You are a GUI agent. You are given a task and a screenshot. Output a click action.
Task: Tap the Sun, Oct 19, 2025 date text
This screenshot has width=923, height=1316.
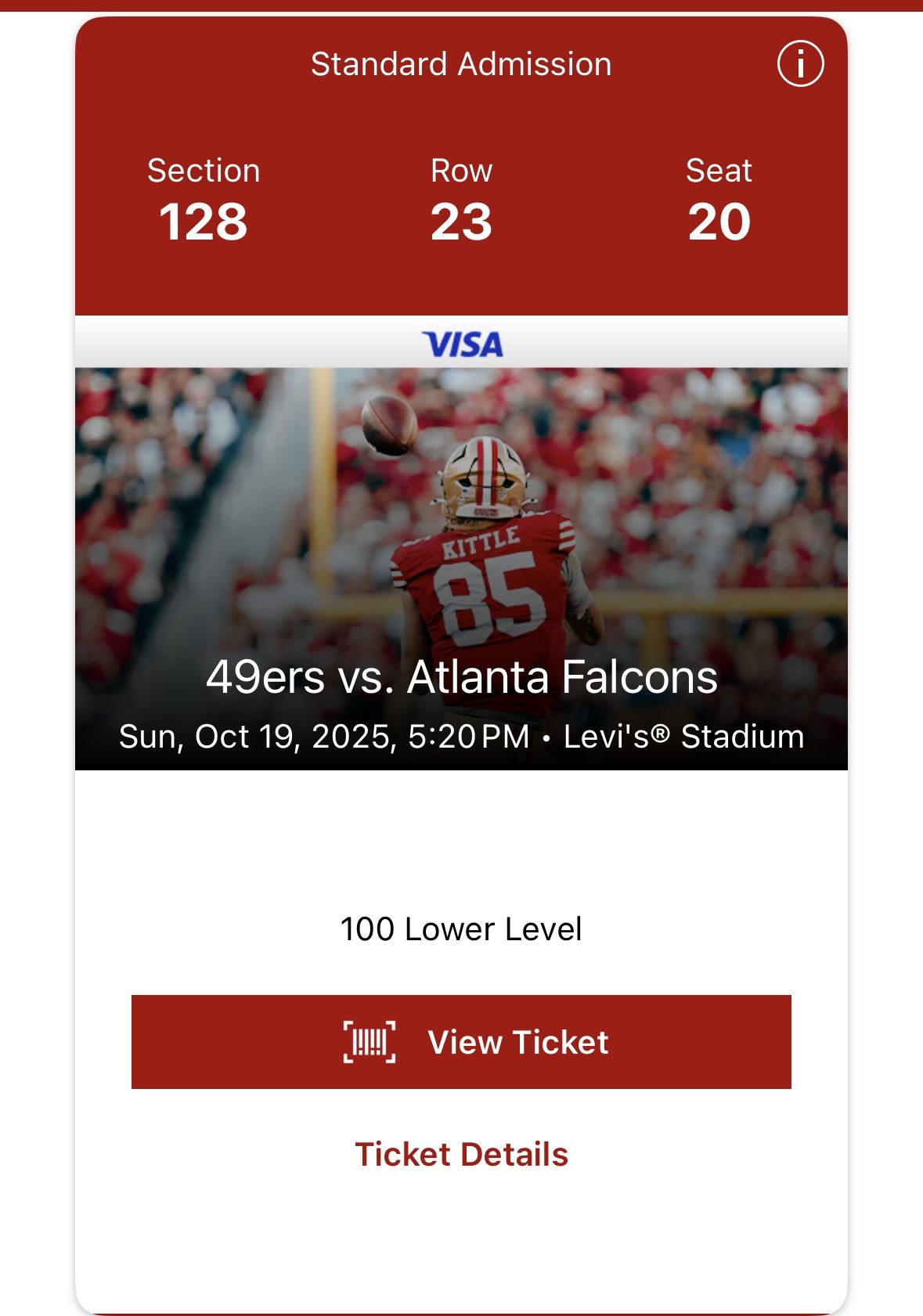257,737
